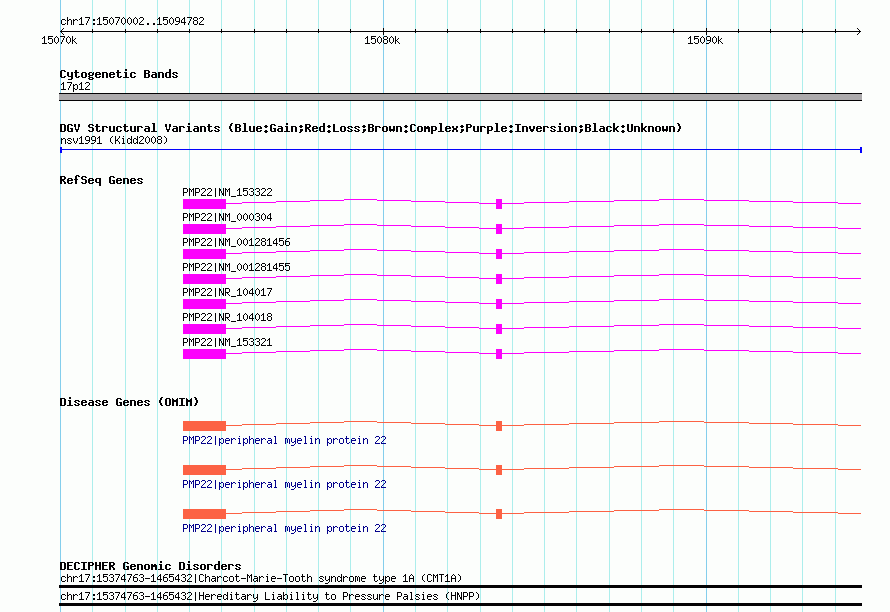Click the 15080k ruler position label
Screen dimensions: 890x612
[382, 40]
